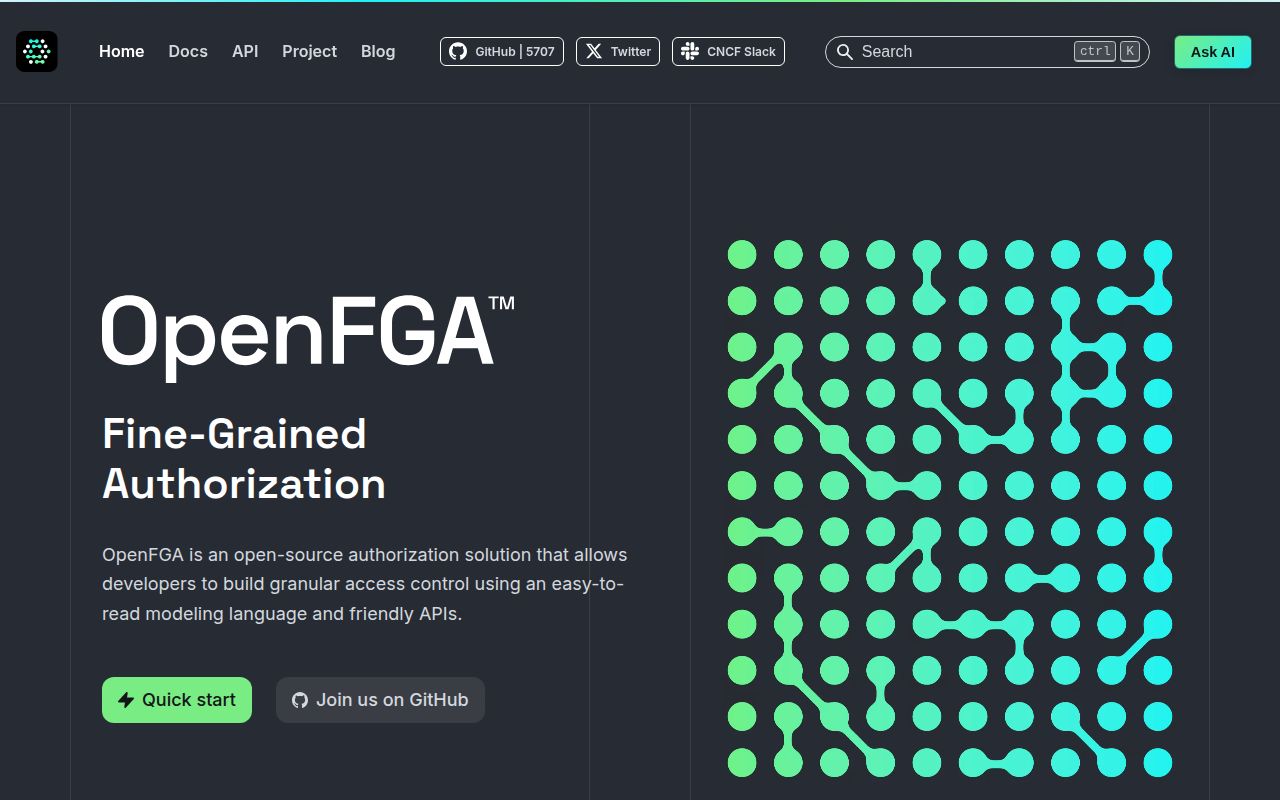The image size is (1280, 800).
Task: Click the ctrl key hint badge
Action: (1095, 51)
